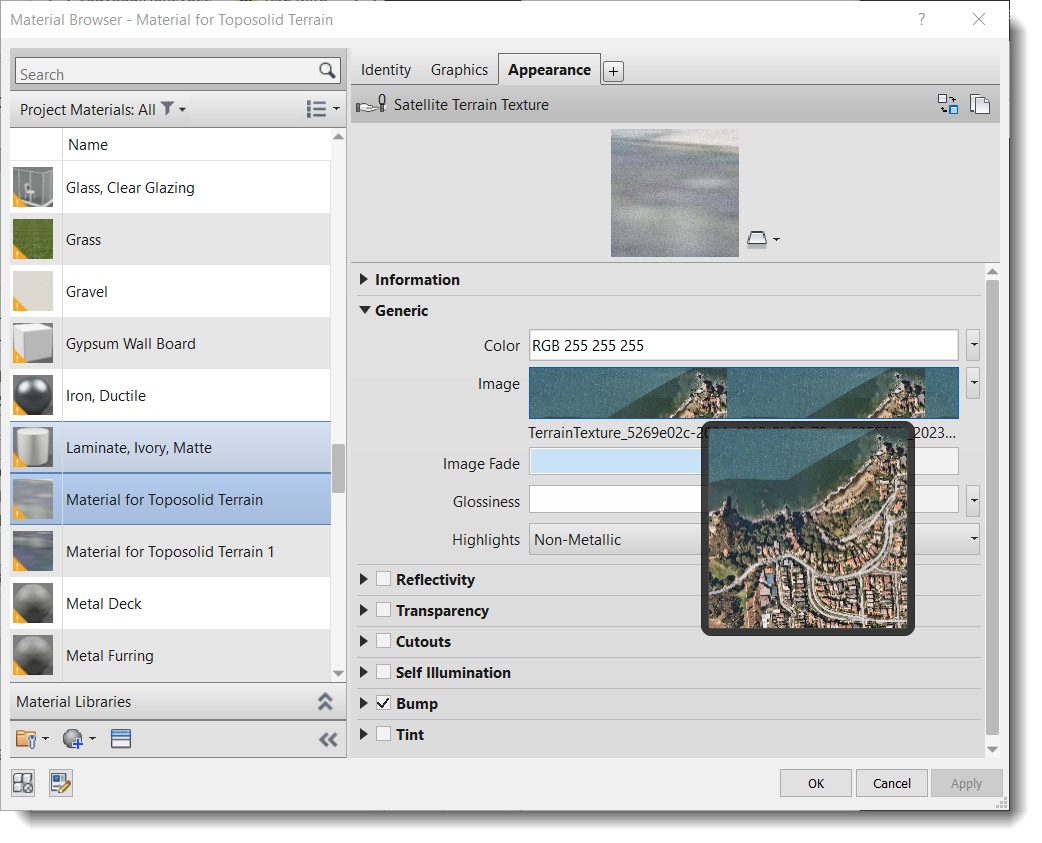Click the duplicate asset icon
This screenshot has height=843, width=1042.
980,104
